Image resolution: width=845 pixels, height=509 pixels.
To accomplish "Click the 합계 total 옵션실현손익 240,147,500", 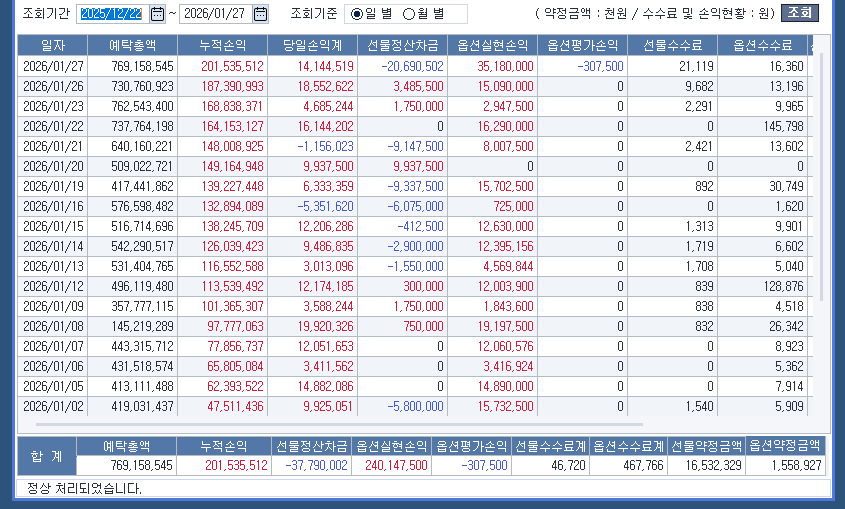I will tap(396, 465).
